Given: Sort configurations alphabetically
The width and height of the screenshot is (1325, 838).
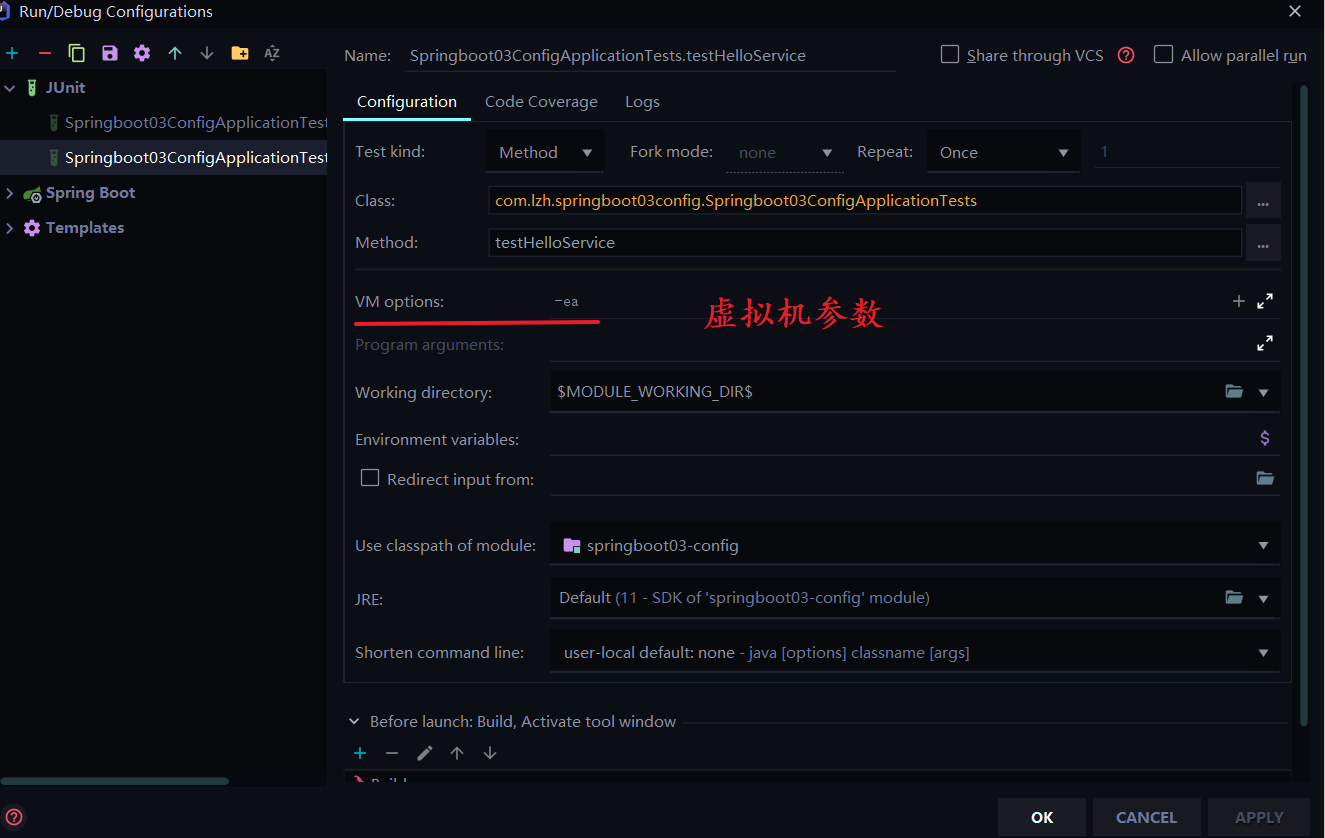Looking at the screenshot, I should (272, 53).
